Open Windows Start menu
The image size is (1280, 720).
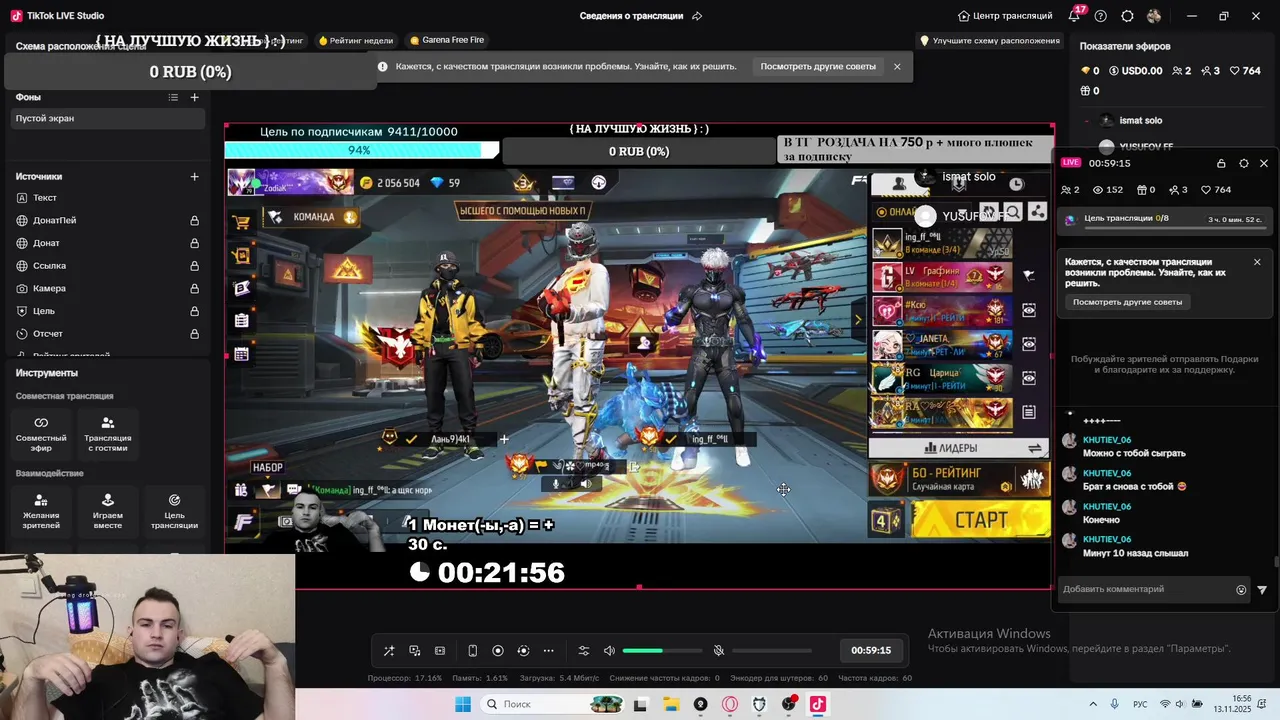click(463, 704)
